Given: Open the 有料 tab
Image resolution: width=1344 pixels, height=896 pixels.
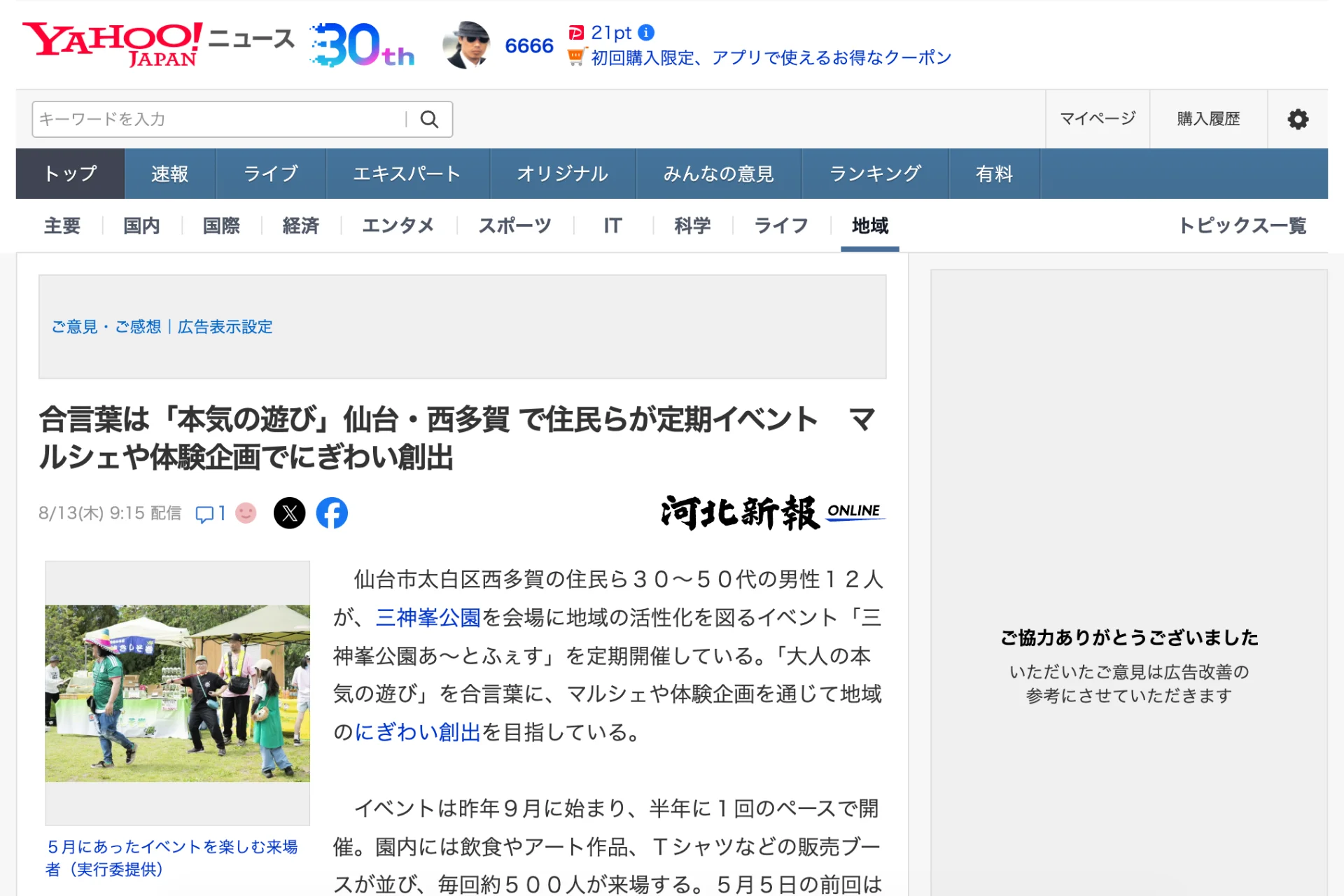Looking at the screenshot, I should 995,174.
